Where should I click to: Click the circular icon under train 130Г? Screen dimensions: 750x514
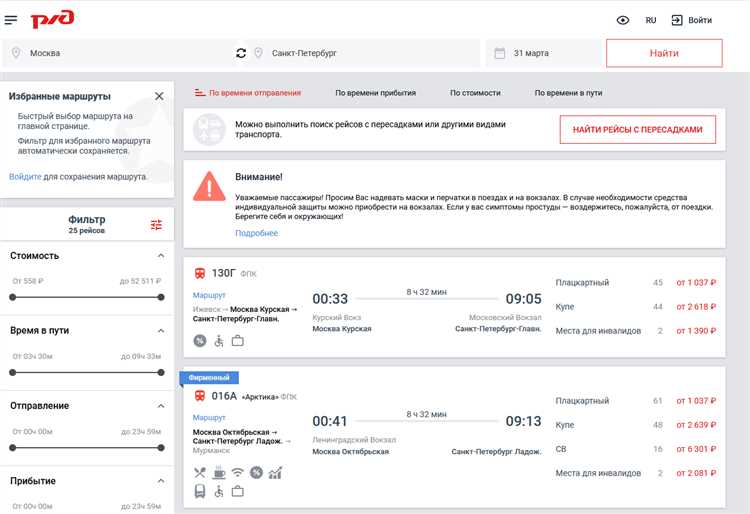pos(200,341)
